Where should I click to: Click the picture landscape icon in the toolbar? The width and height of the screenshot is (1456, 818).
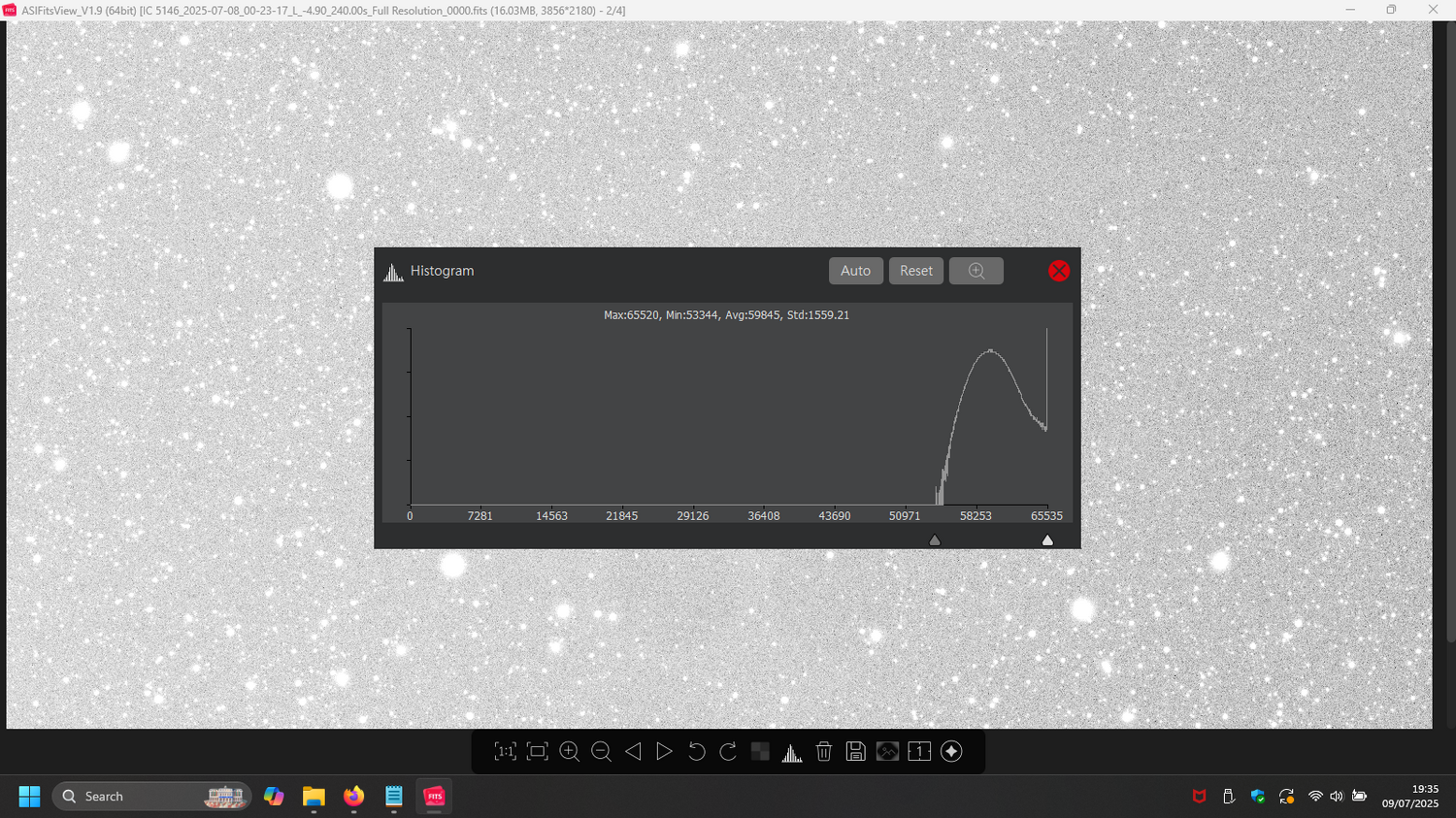click(887, 752)
